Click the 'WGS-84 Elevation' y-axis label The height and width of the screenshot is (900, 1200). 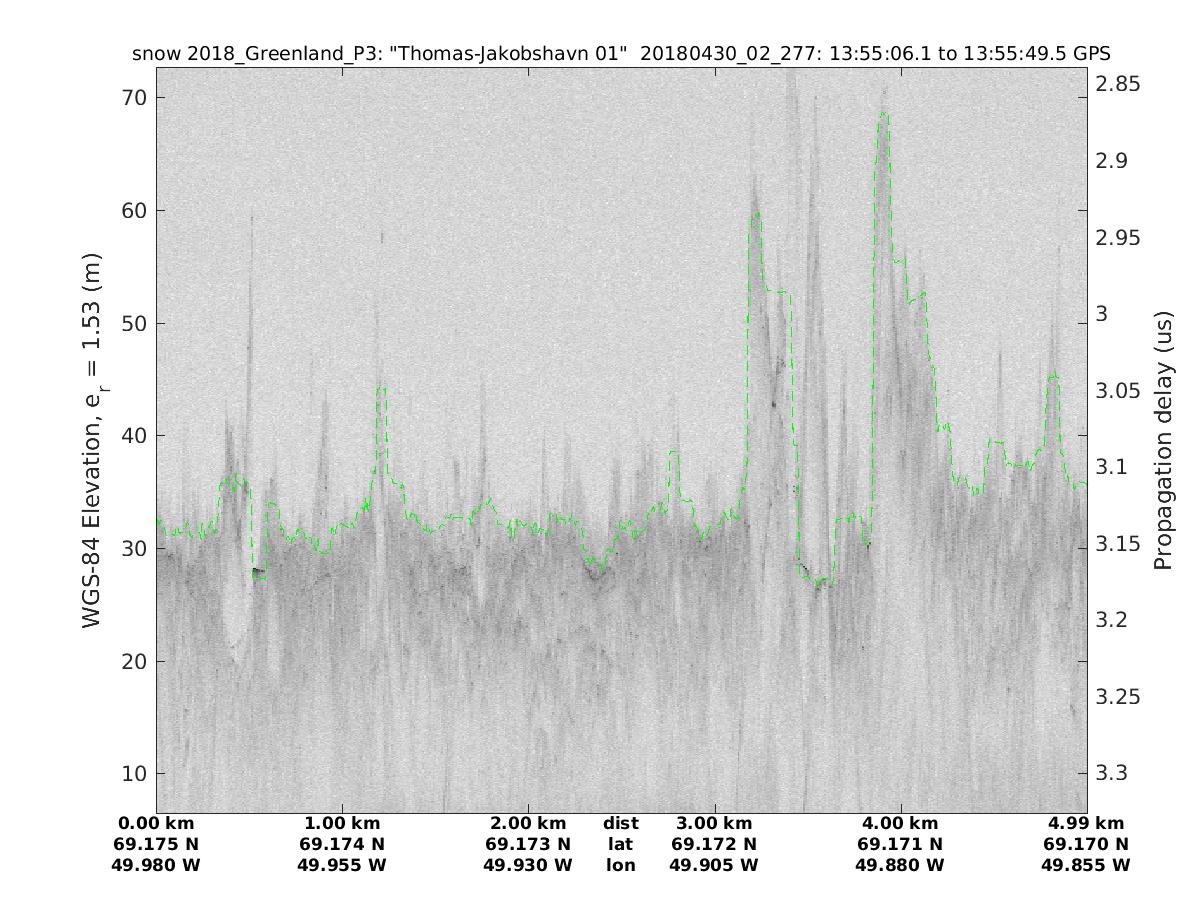pos(93,441)
